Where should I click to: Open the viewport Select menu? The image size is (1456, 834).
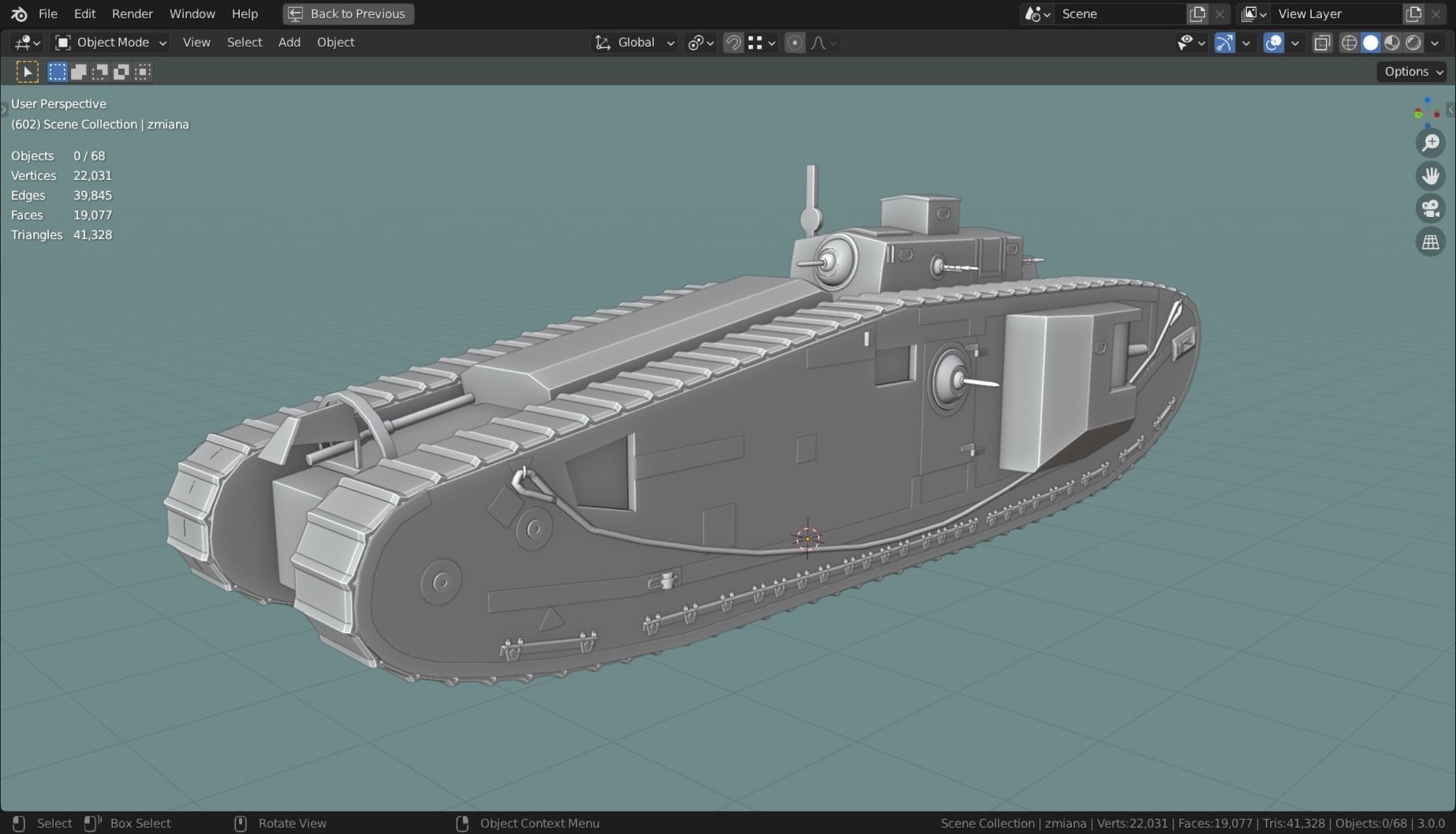tap(245, 43)
